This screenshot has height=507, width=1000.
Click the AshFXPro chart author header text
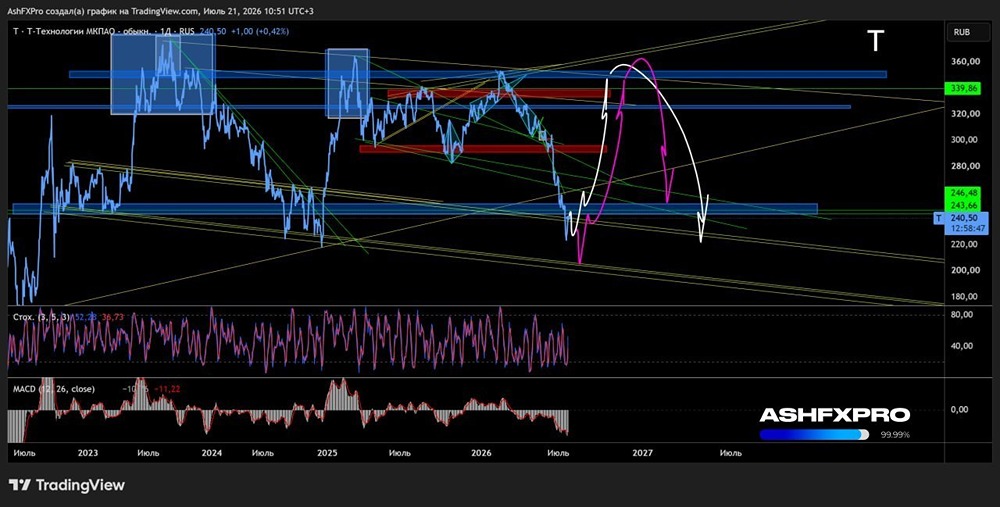coord(161,11)
